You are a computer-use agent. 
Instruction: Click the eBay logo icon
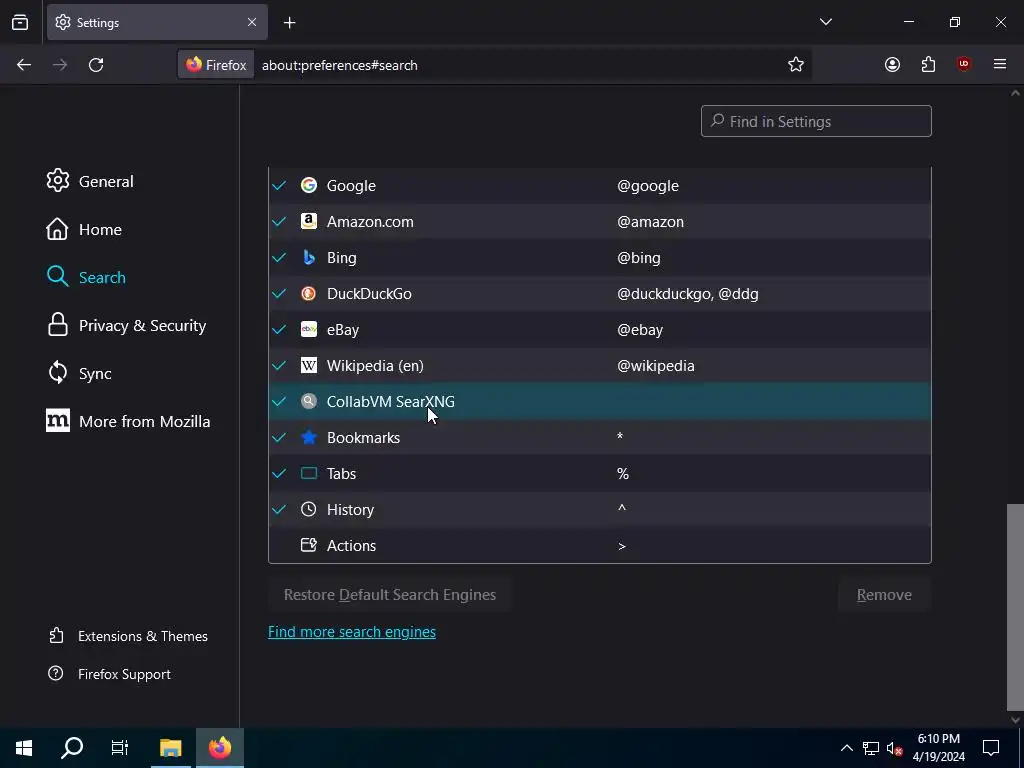(x=309, y=329)
